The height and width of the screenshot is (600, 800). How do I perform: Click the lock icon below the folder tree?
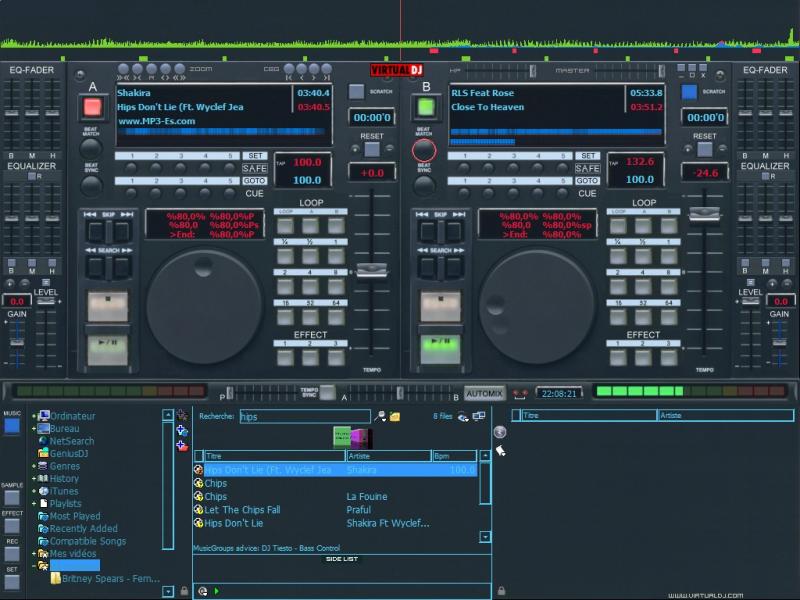pyautogui.click(x=182, y=591)
